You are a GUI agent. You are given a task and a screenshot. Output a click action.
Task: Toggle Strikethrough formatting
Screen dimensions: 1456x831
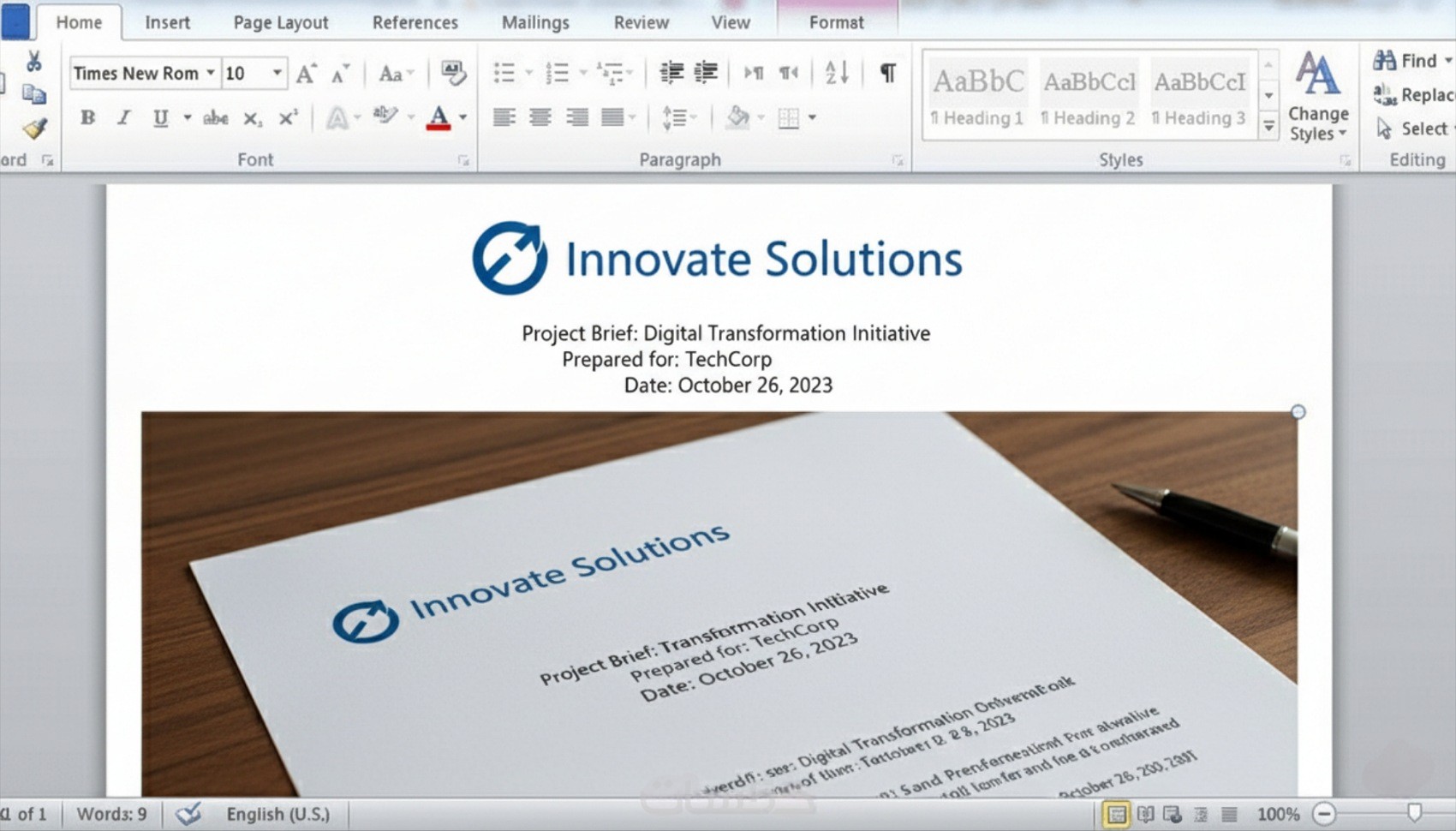coord(215,117)
